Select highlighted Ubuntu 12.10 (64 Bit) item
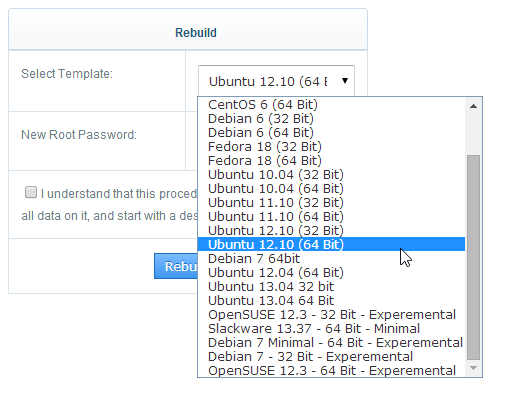The width and height of the screenshot is (517, 409). [331, 244]
